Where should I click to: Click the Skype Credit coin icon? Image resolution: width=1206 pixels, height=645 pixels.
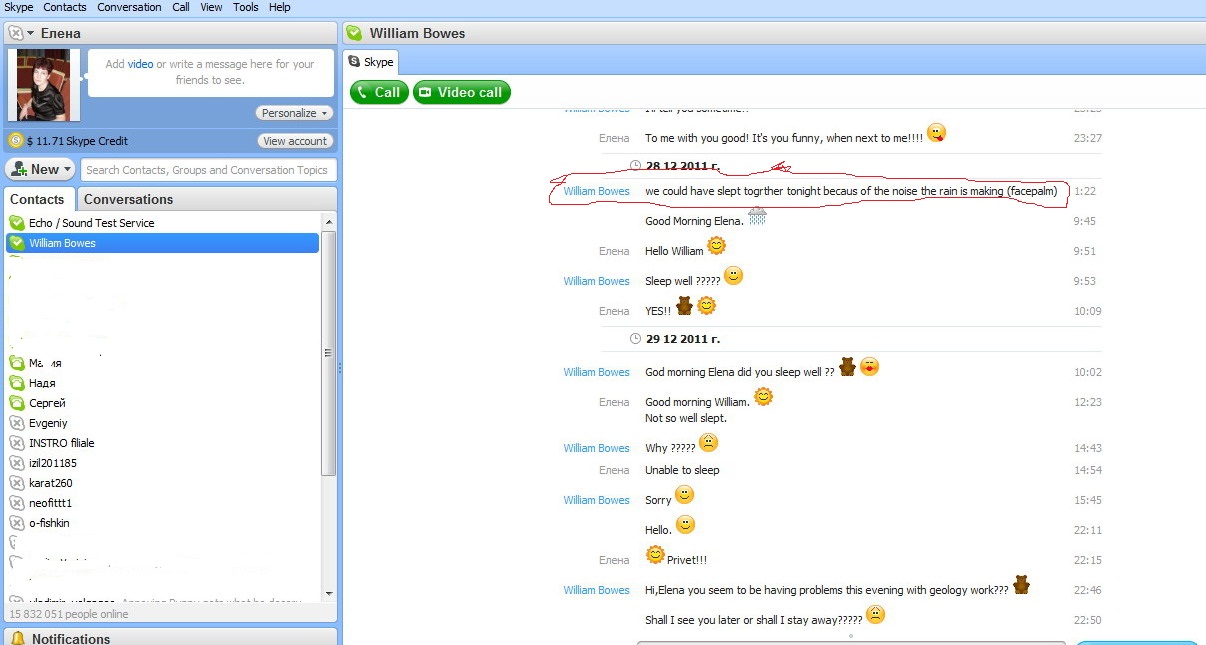15,141
